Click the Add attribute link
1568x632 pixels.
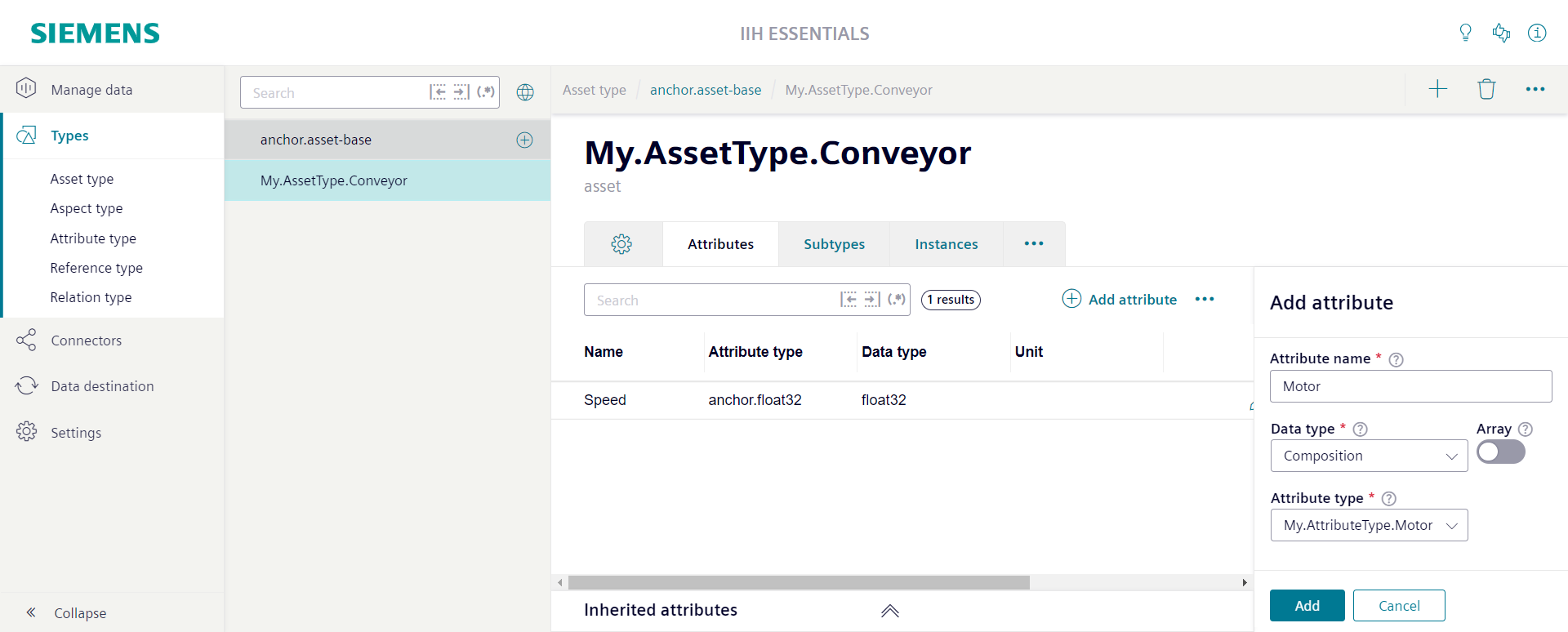1120,299
